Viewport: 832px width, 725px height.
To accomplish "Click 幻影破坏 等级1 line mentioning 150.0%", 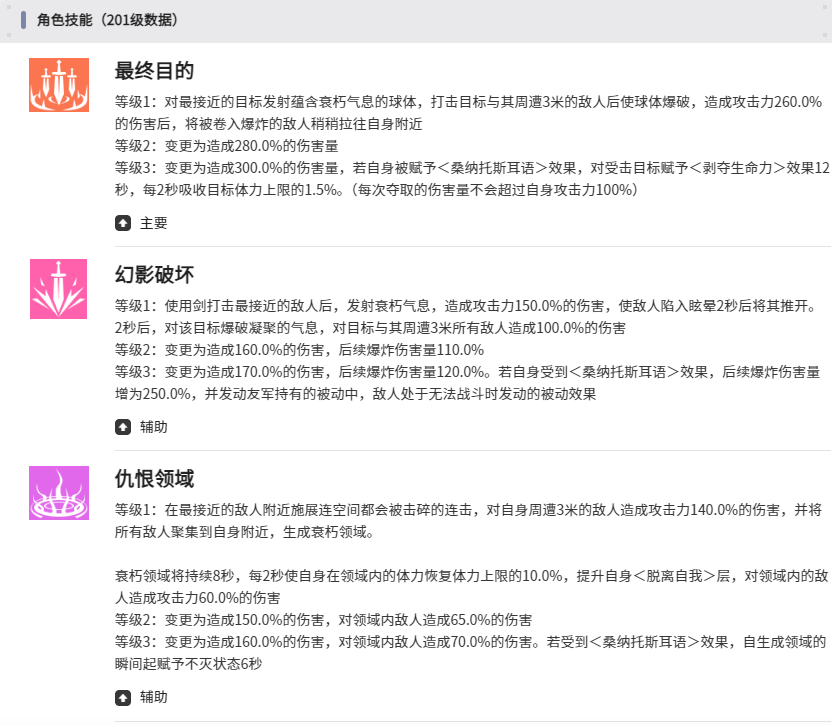I will [465, 306].
